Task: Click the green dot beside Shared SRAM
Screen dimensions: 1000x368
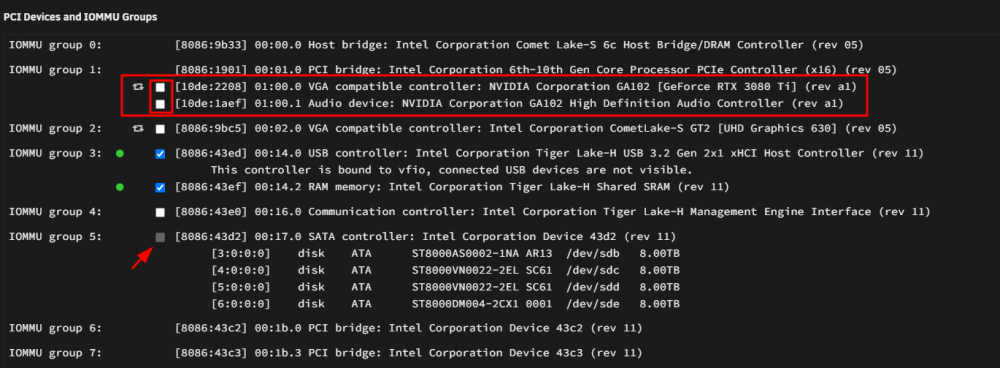Action: pos(120,188)
